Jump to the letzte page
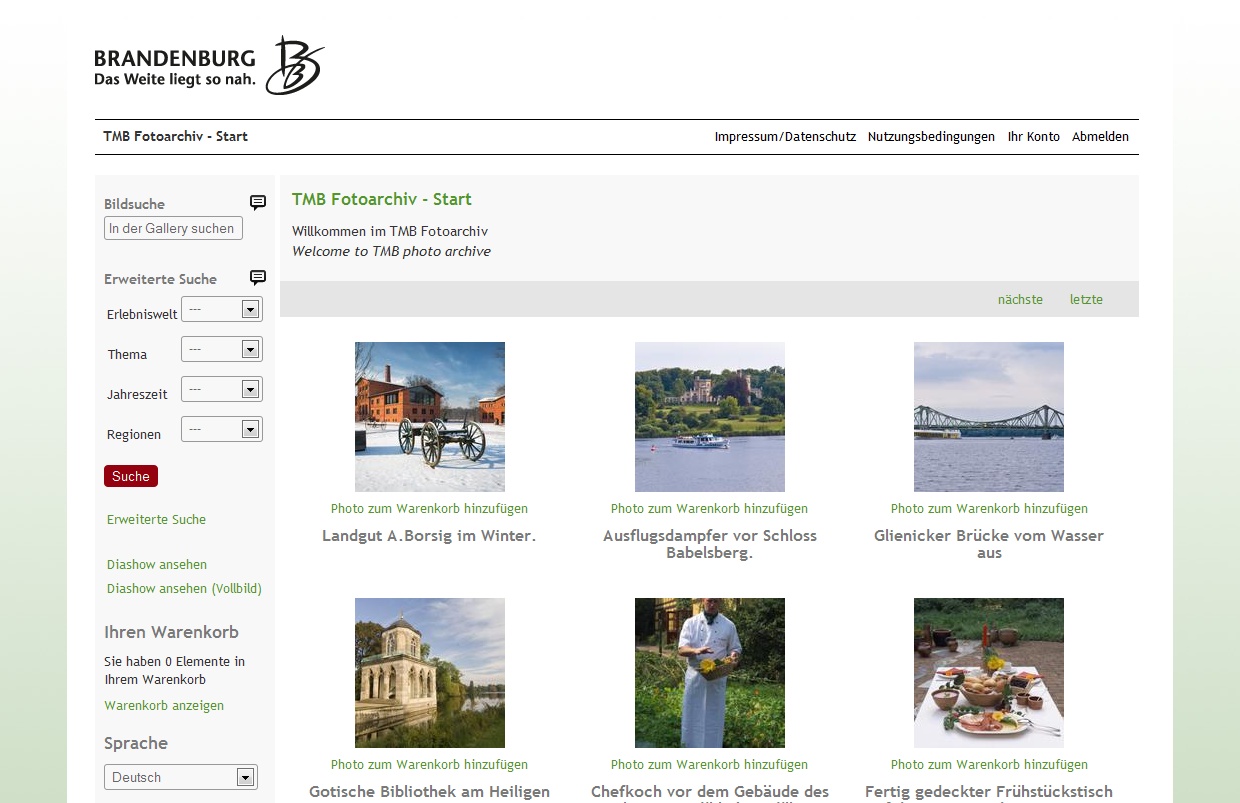The image size is (1240, 803). [1086, 300]
